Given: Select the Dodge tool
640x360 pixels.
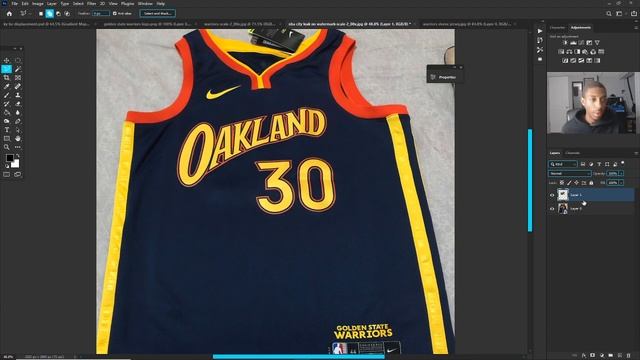Looking at the screenshot, I should (x=7, y=121).
